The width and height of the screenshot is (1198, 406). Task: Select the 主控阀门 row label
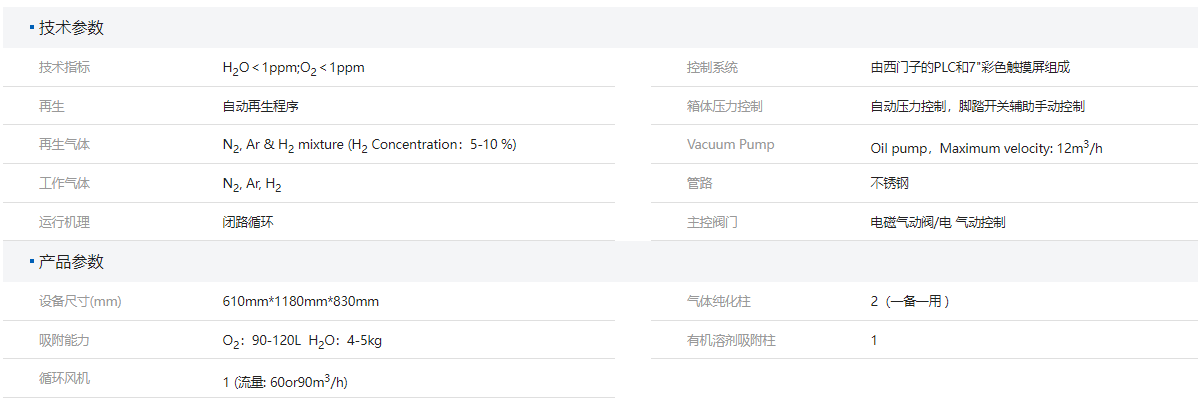712,222
